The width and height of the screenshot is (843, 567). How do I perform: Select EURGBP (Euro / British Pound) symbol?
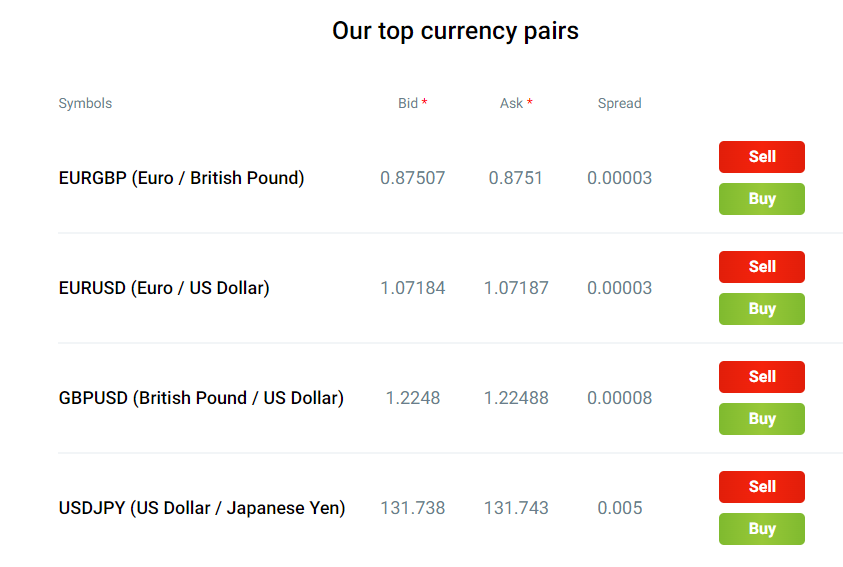[181, 178]
